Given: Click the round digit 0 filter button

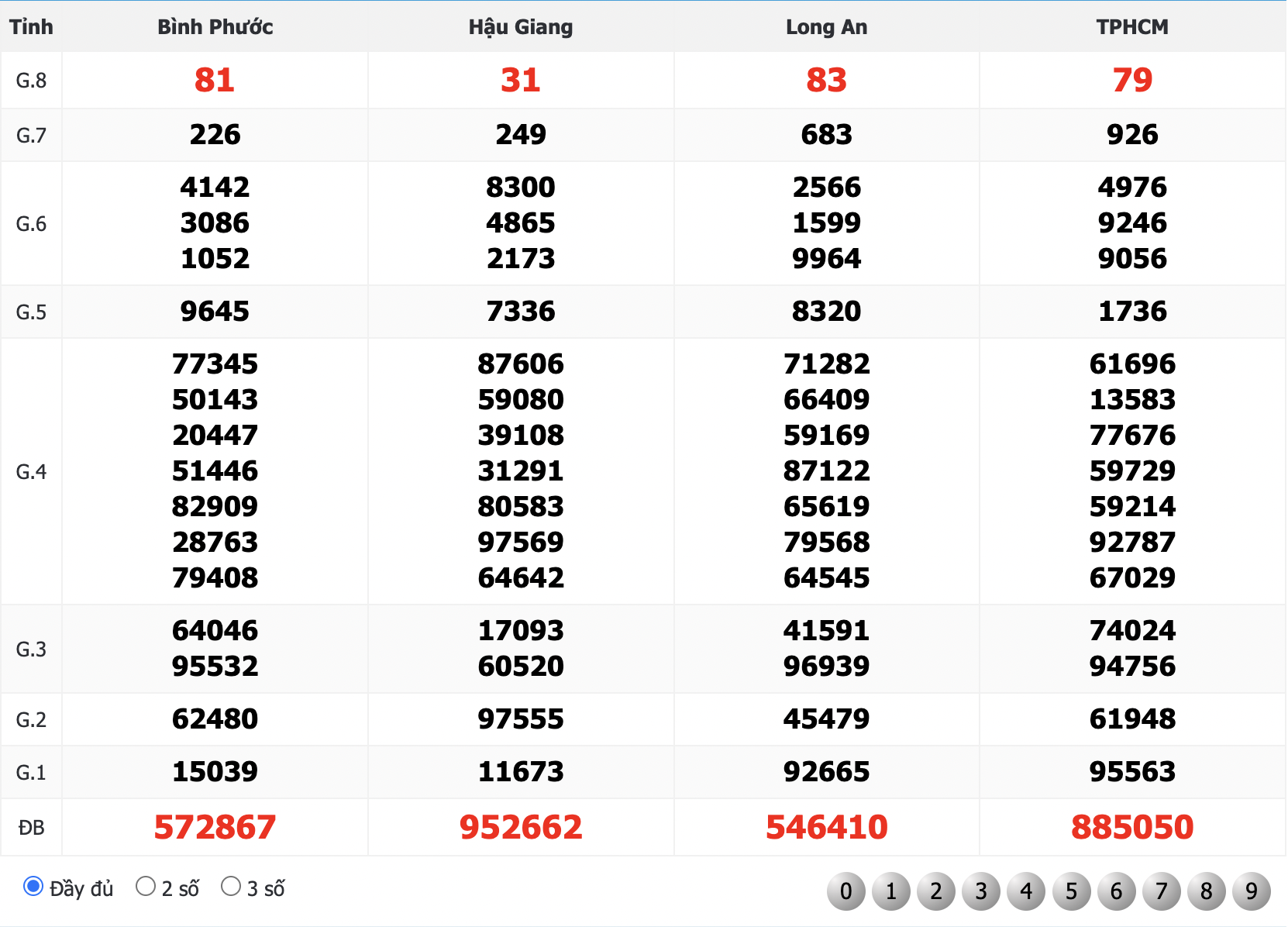Looking at the screenshot, I should tap(845, 891).
